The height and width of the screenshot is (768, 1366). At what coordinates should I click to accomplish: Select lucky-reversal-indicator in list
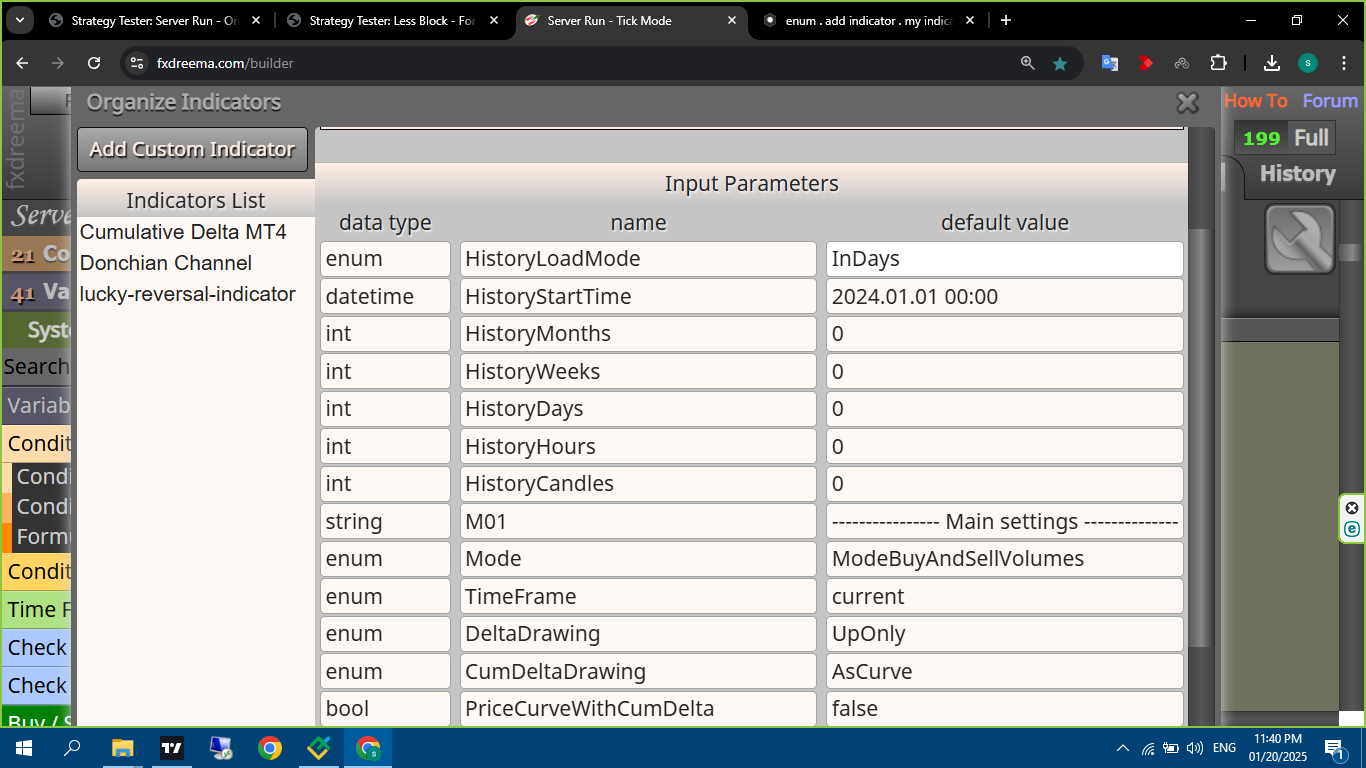pyautogui.click(x=188, y=294)
